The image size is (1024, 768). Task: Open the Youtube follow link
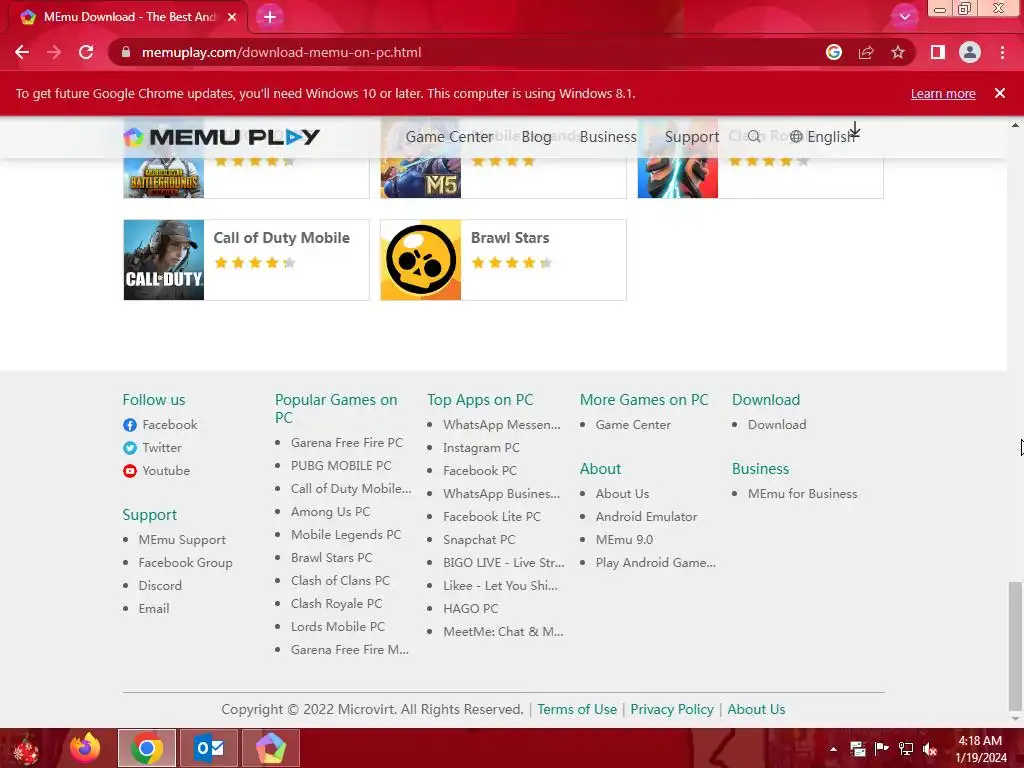click(x=166, y=470)
